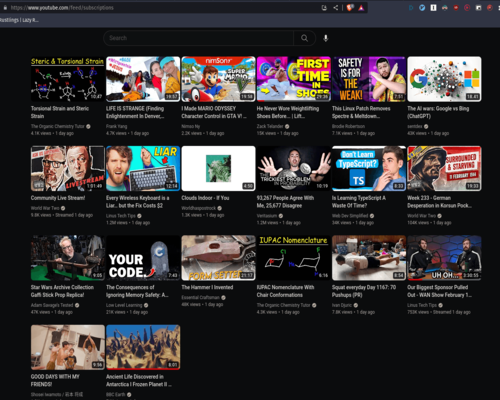Click title 'The Hammer I Invented'
The image size is (500, 400).
point(207,287)
